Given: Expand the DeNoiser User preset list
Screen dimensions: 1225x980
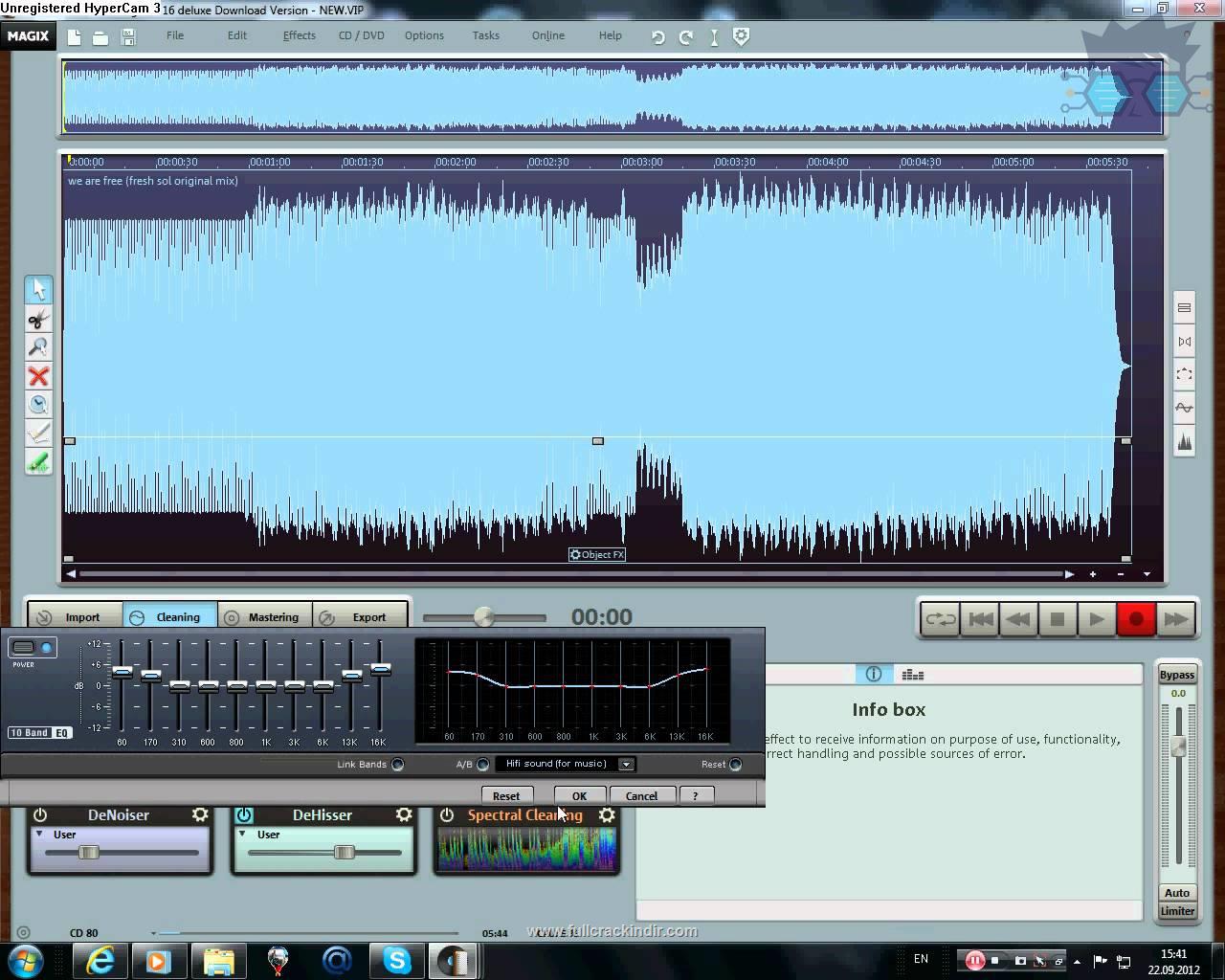Looking at the screenshot, I should tap(40, 834).
